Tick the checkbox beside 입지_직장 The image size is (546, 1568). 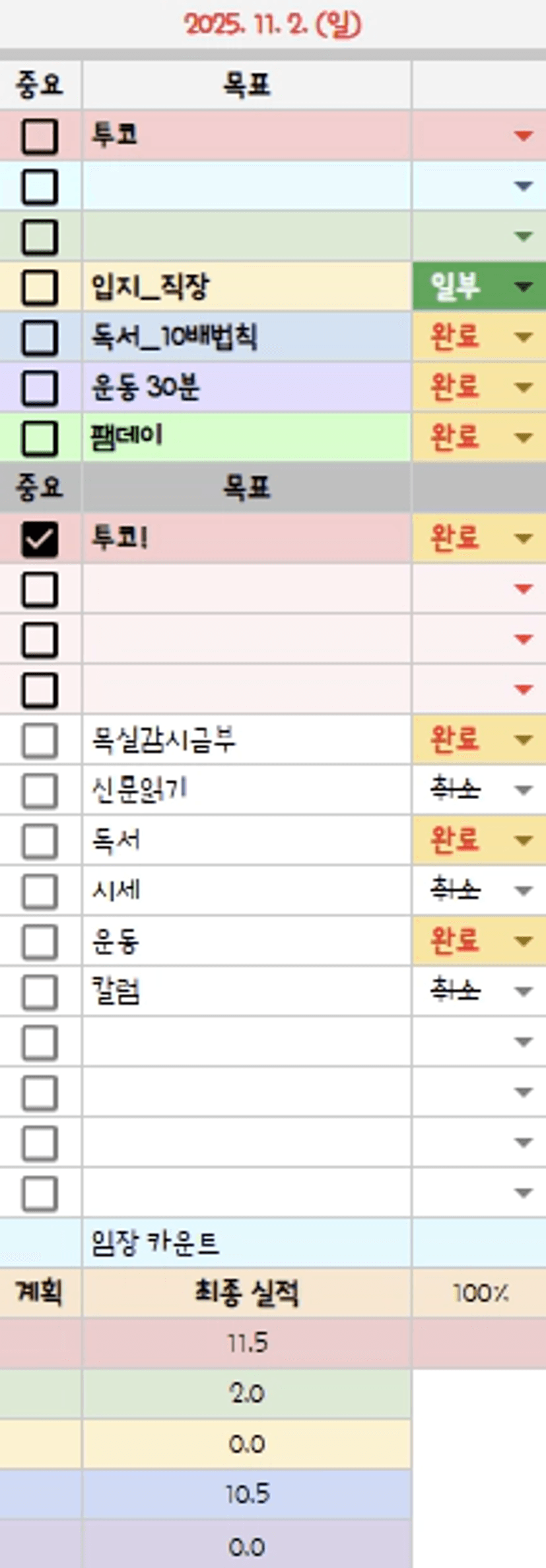[x=40, y=287]
